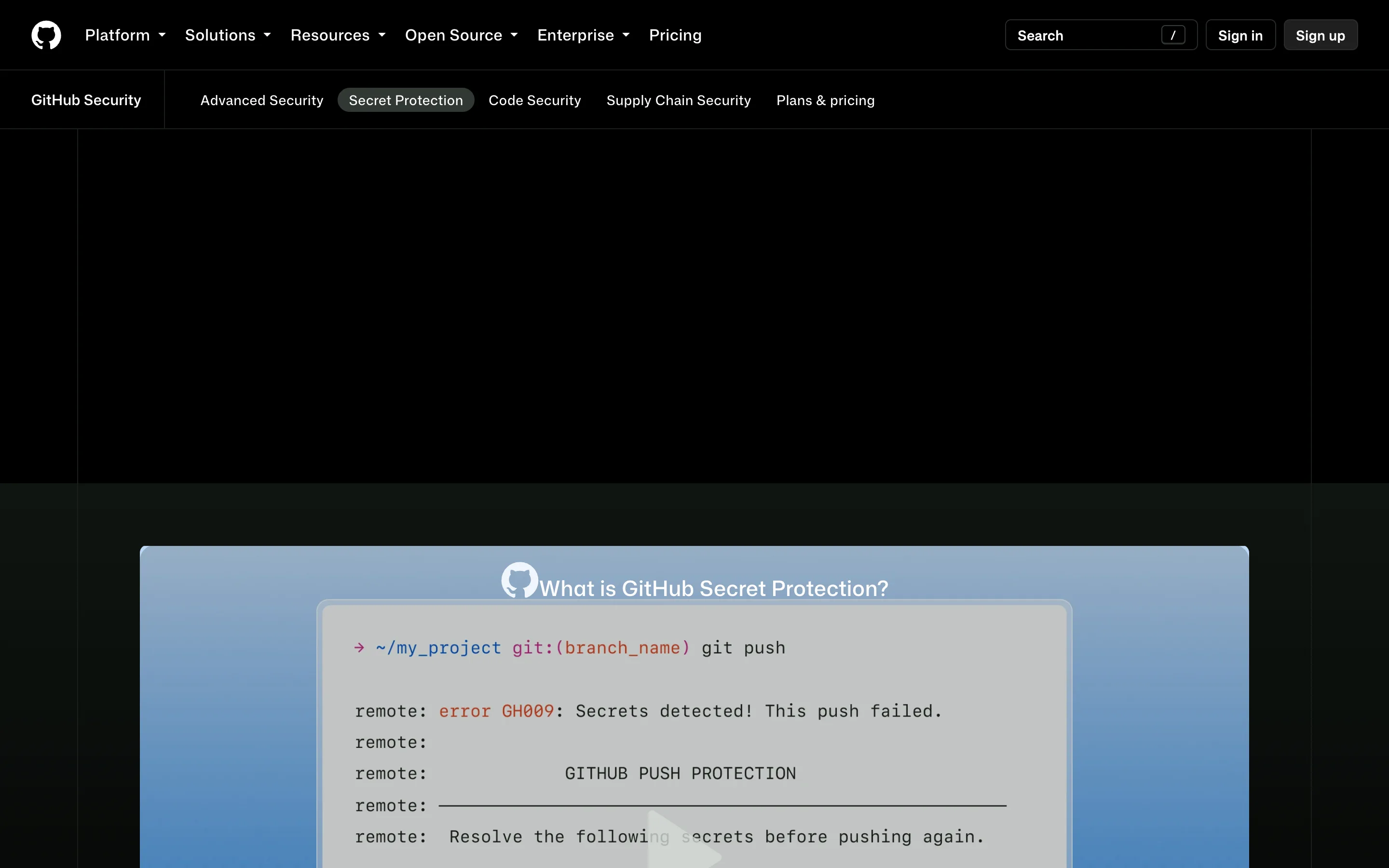Click the slash shortcut key icon in Search
The height and width of the screenshot is (868, 1389).
coord(1172,35)
